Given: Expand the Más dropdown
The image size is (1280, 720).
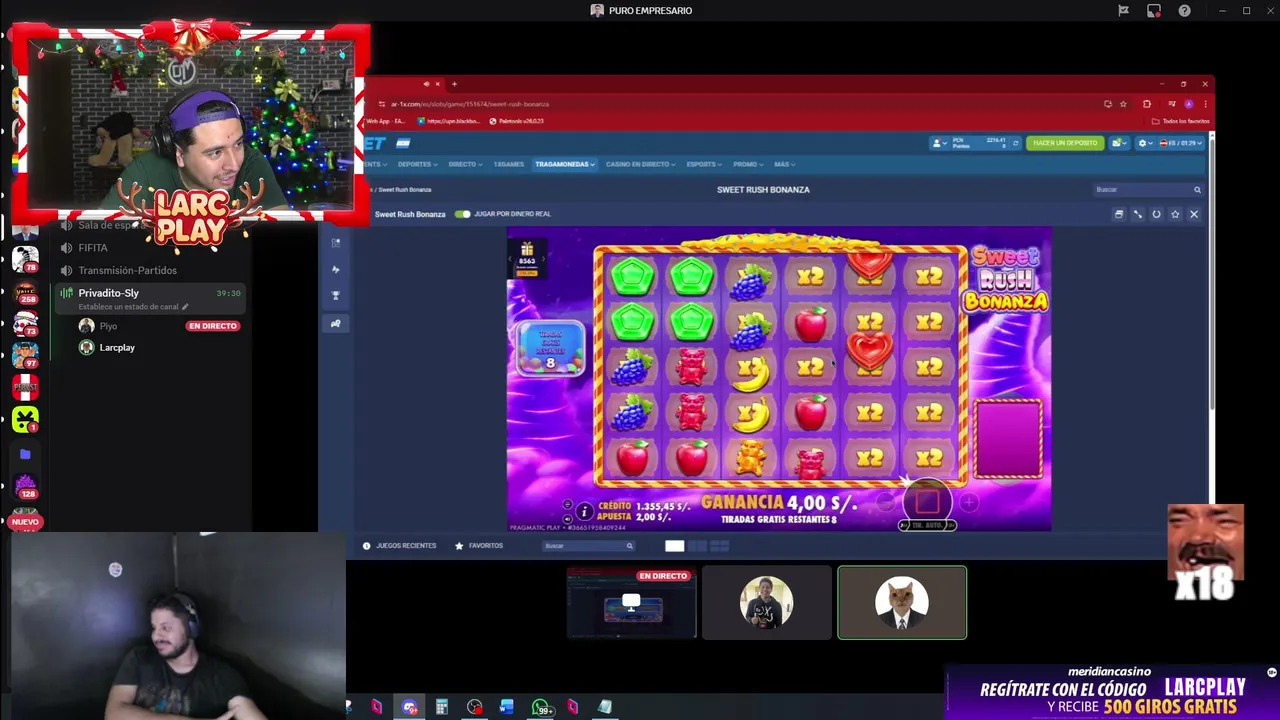Looking at the screenshot, I should (x=784, y=164).
